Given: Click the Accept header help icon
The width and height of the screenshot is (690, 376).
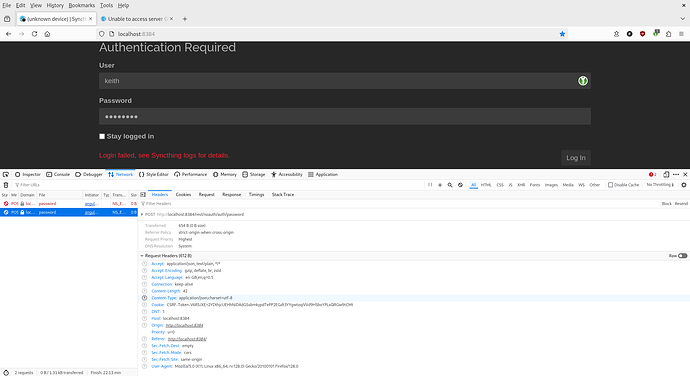Looking at the screenshot, I should 144,264.
